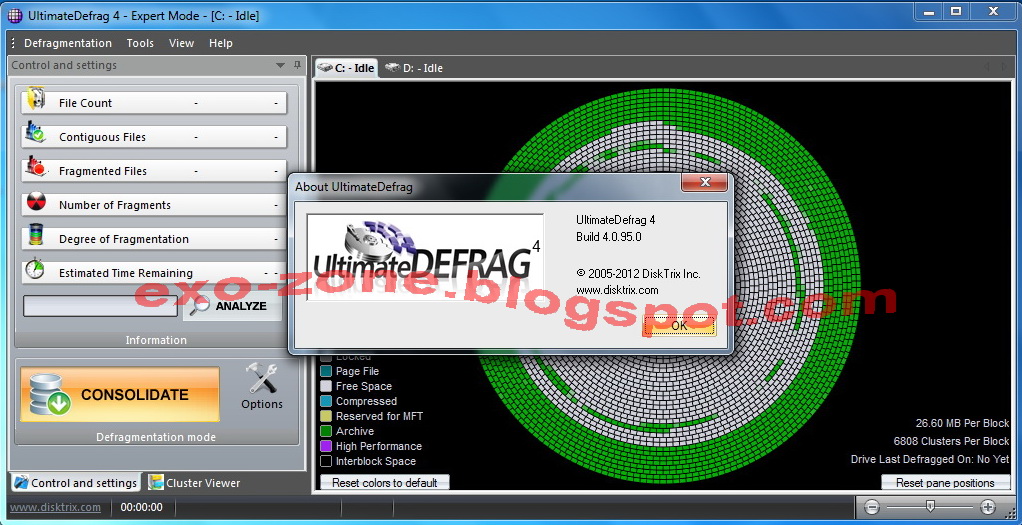
Task: Click Reset pane positions
Action: click(945, 483)
